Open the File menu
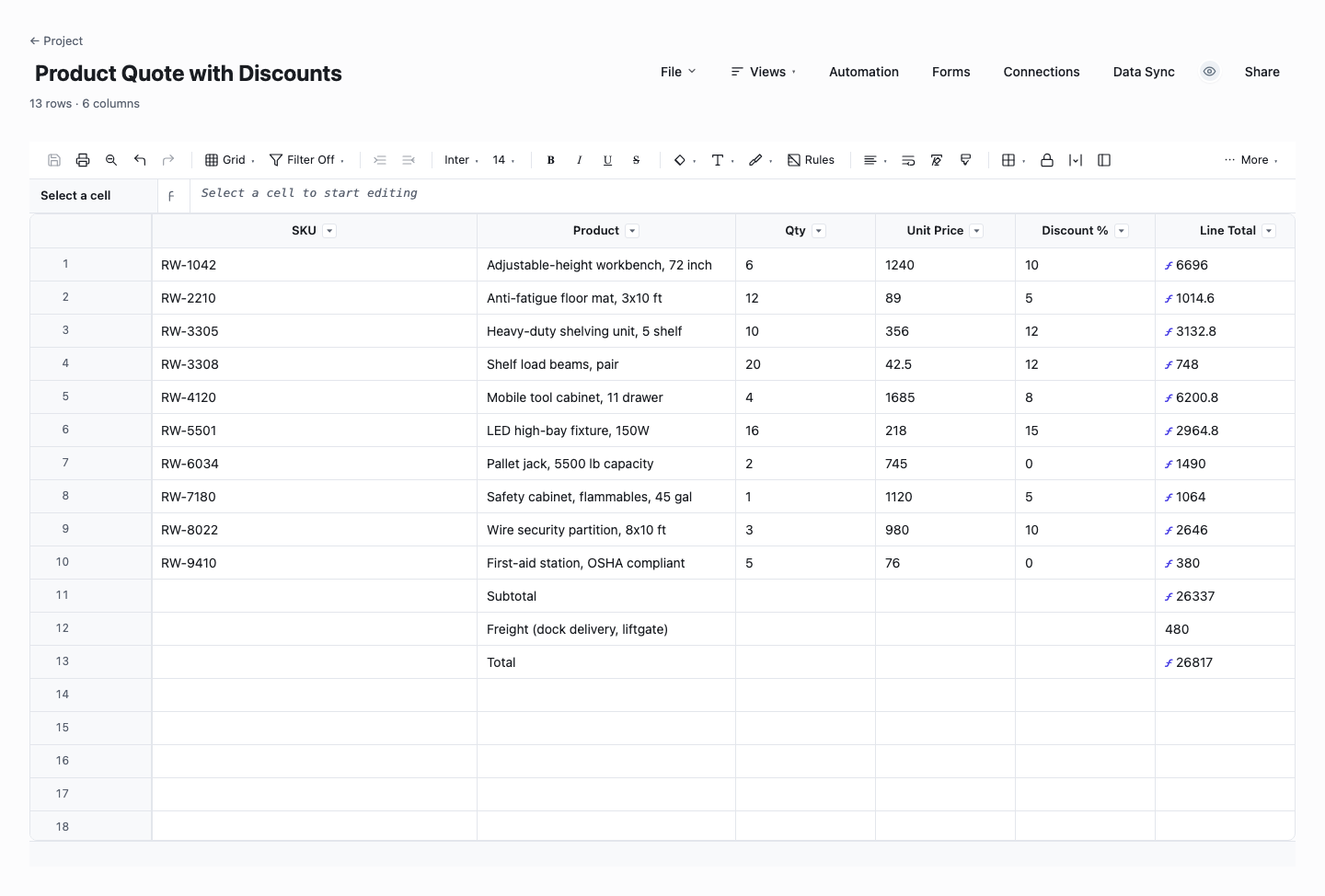Viewport: 1325px width, 896px height. [x=678, y=72]
